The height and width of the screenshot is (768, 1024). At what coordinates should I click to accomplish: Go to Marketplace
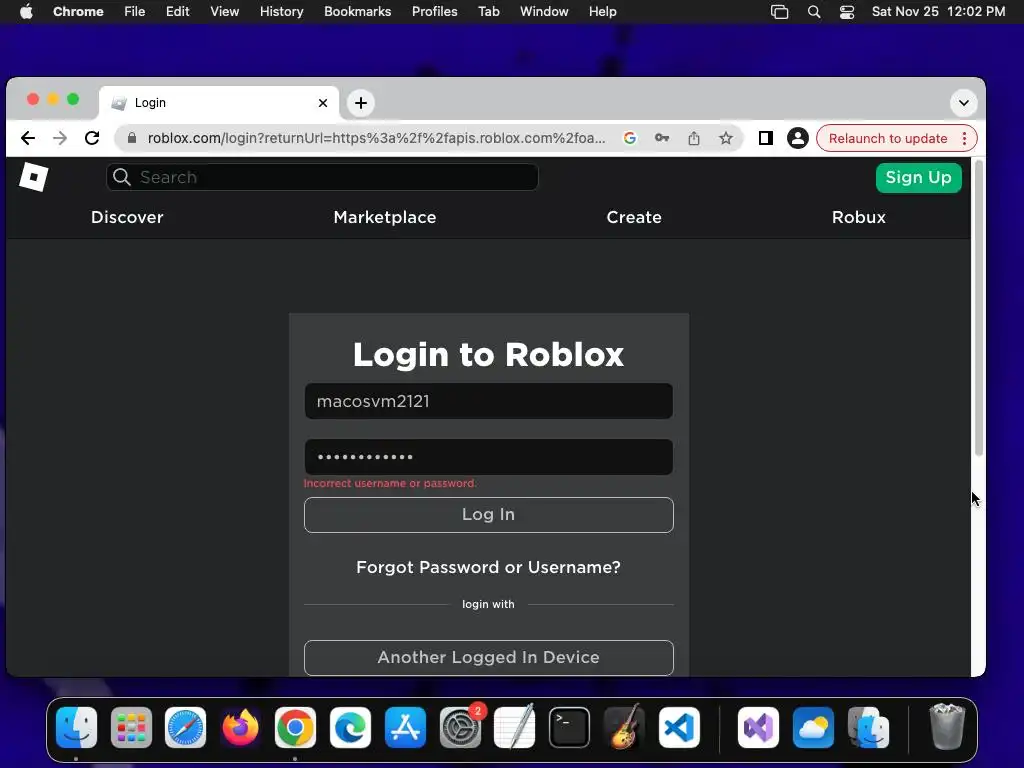click(x=385, y=217)
